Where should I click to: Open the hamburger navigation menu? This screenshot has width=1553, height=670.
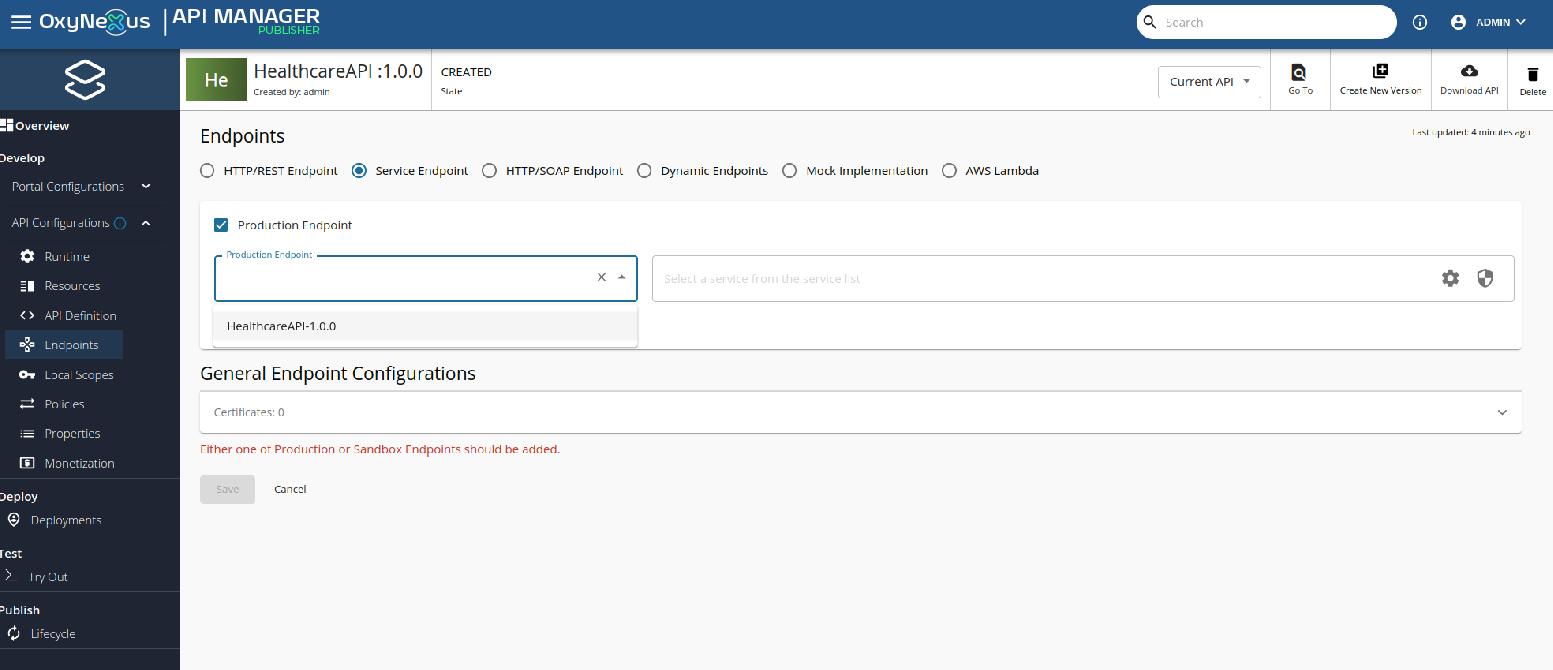[21, 22]
